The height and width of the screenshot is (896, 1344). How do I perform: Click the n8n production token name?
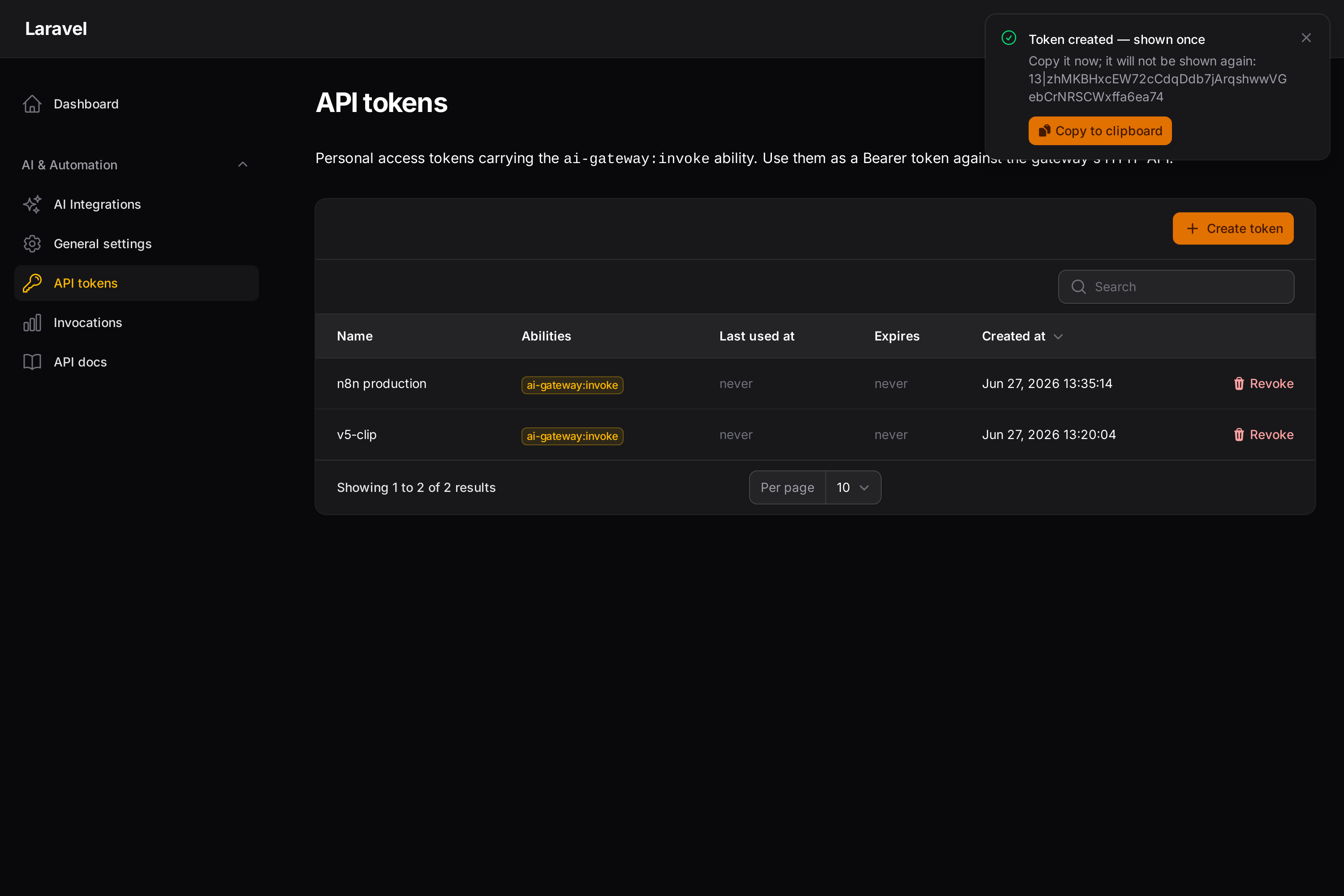tap(382, 383)
